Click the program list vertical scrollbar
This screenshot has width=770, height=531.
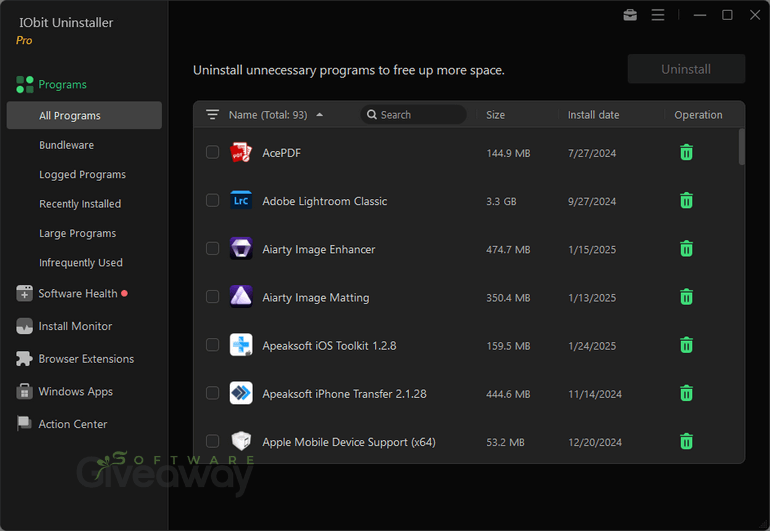[x=742, y=147]
